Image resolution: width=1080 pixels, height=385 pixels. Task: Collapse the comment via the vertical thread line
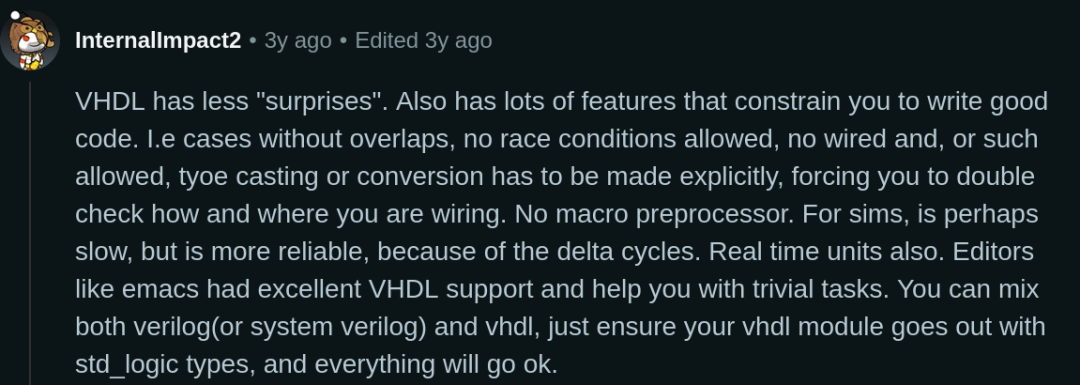[x=30, y=233]
